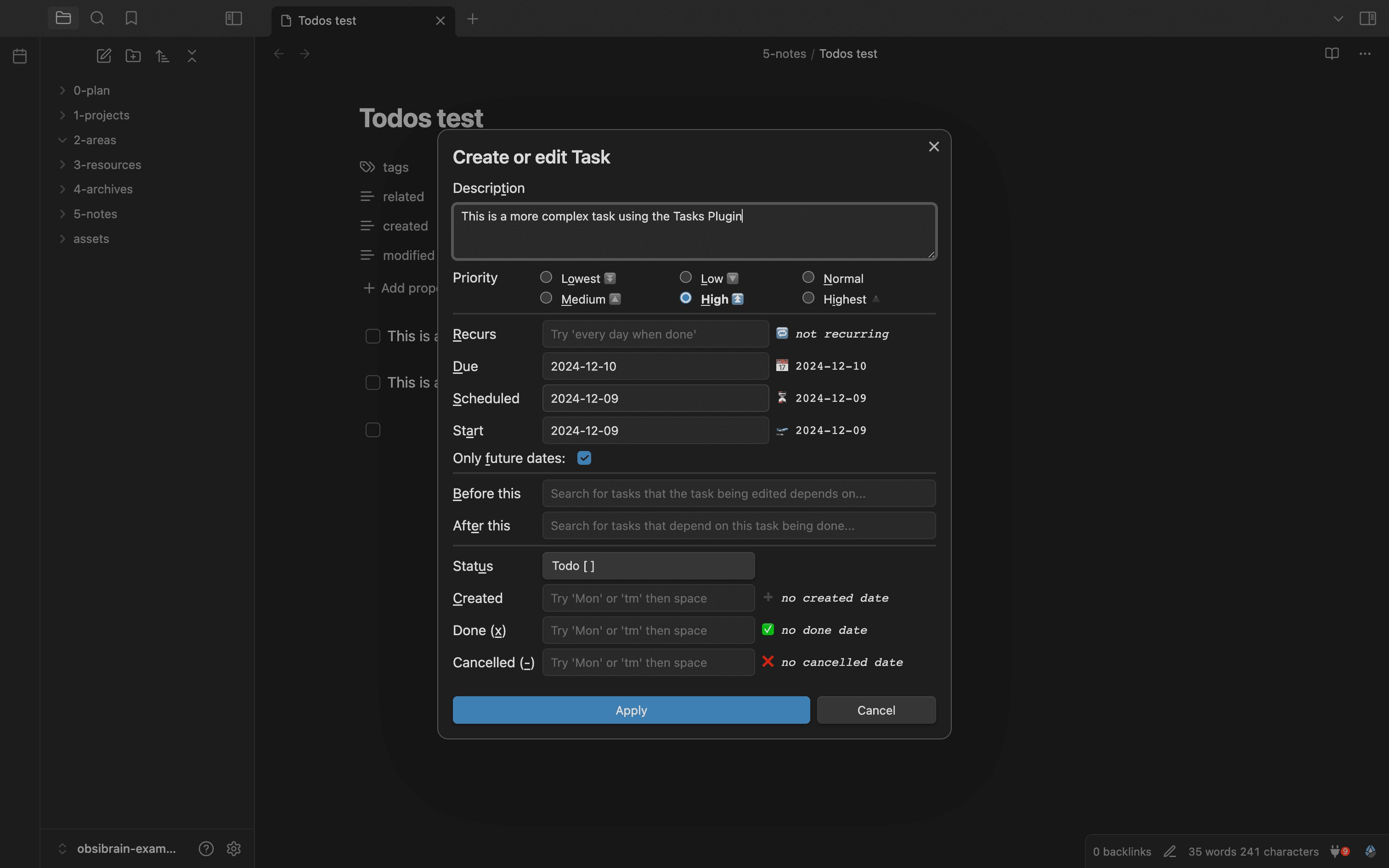Open the more options three-dot menu
The image size is (1389, 868).
1365,53
